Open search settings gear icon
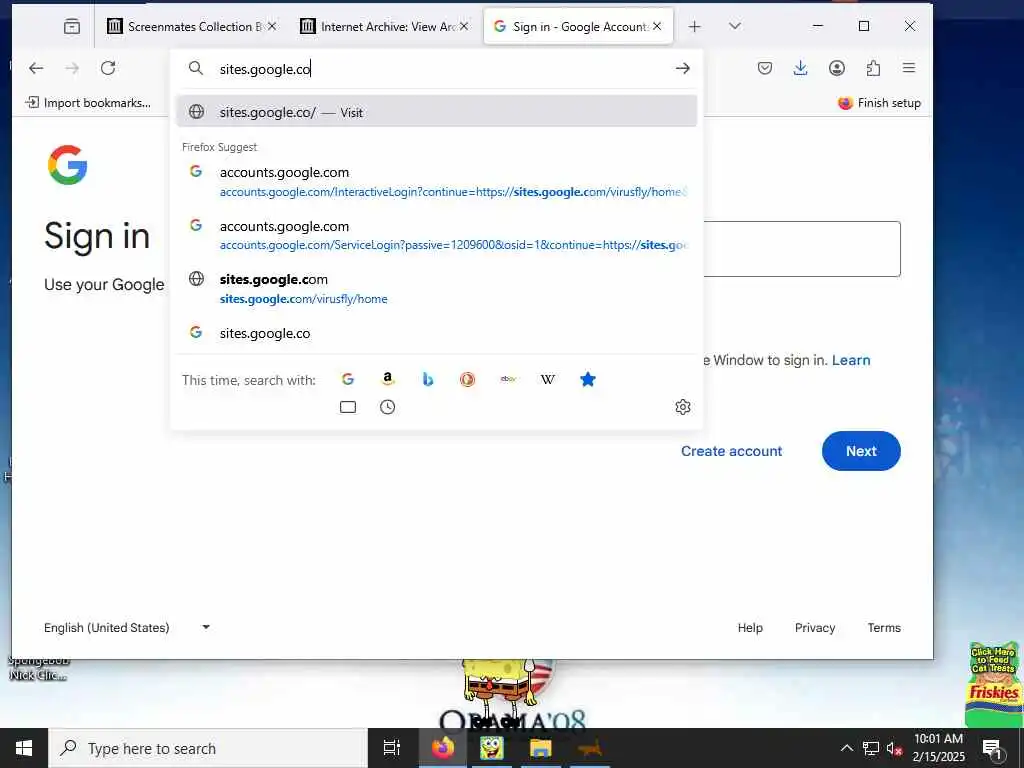This screenshot has width=1024, height=768. 683,407
